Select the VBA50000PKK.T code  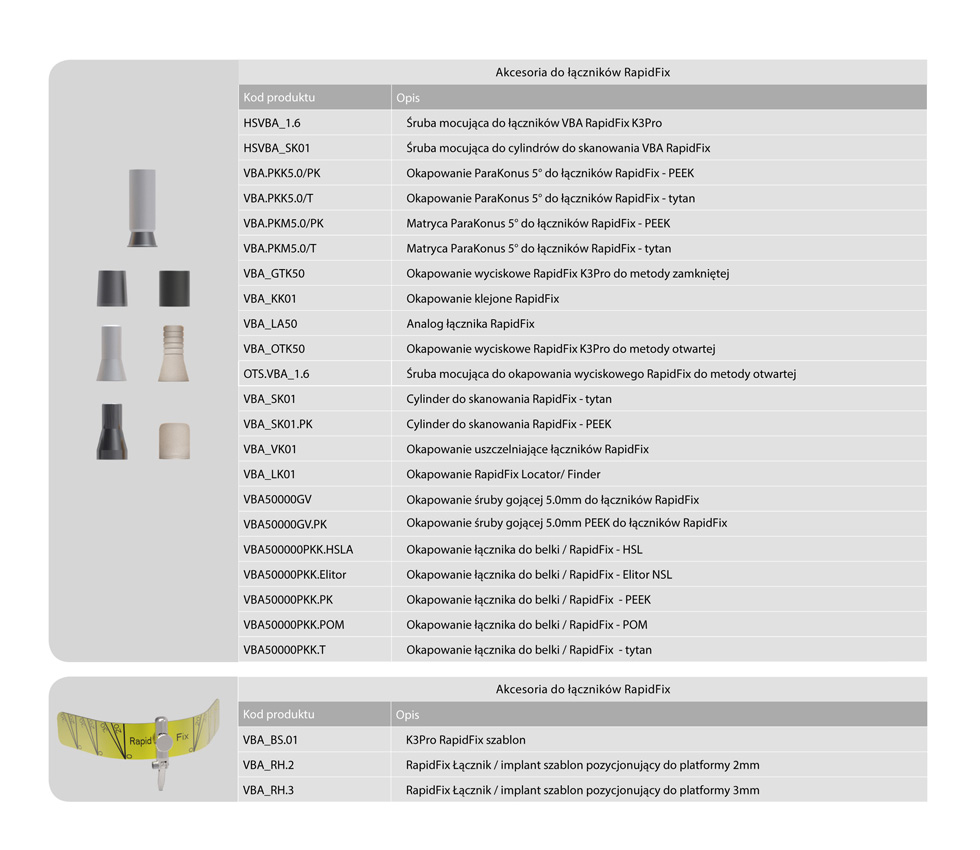(284, 649)
